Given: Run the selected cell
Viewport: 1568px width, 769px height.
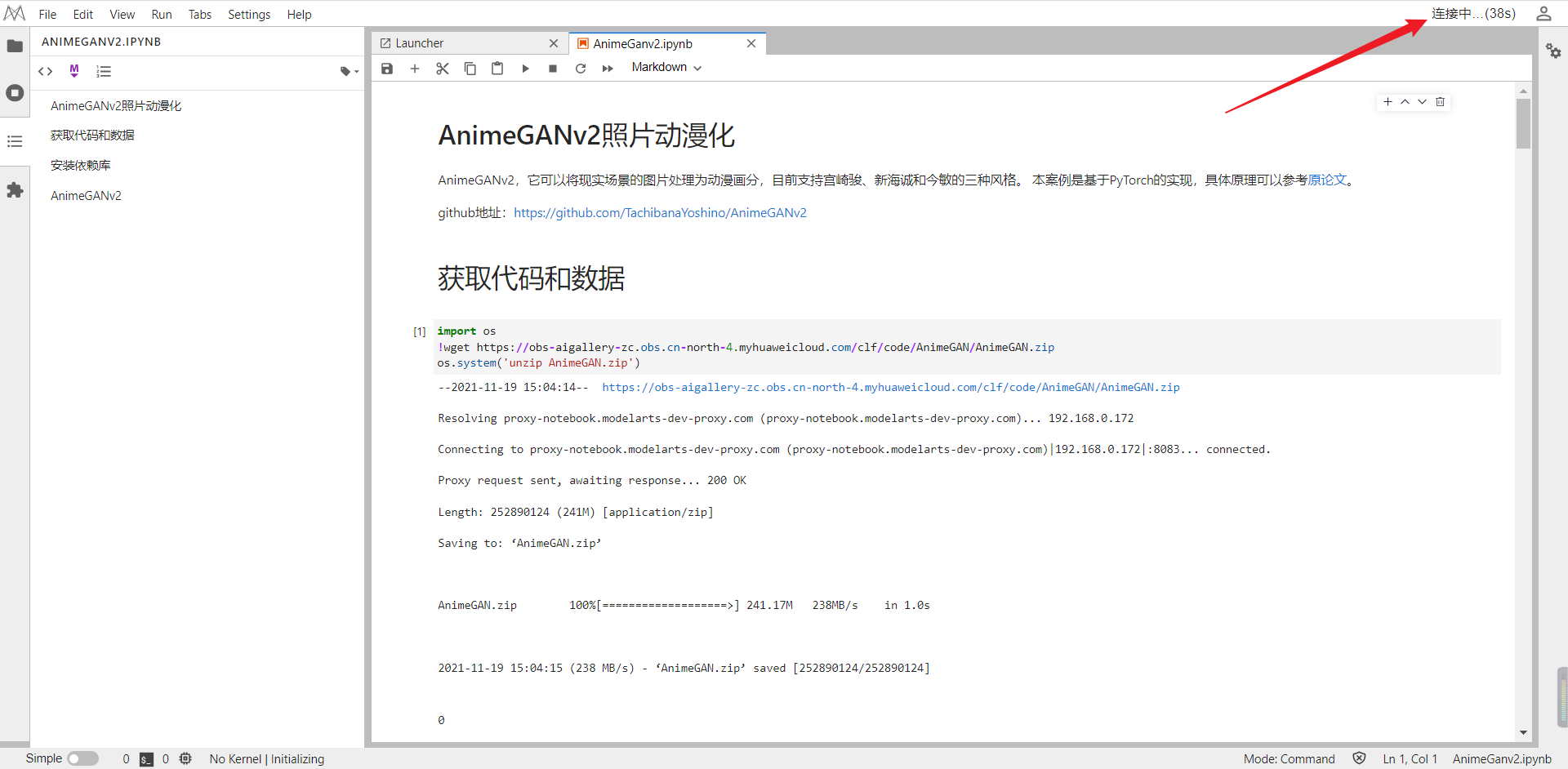Looking at the screenshot, I should 525,69.
